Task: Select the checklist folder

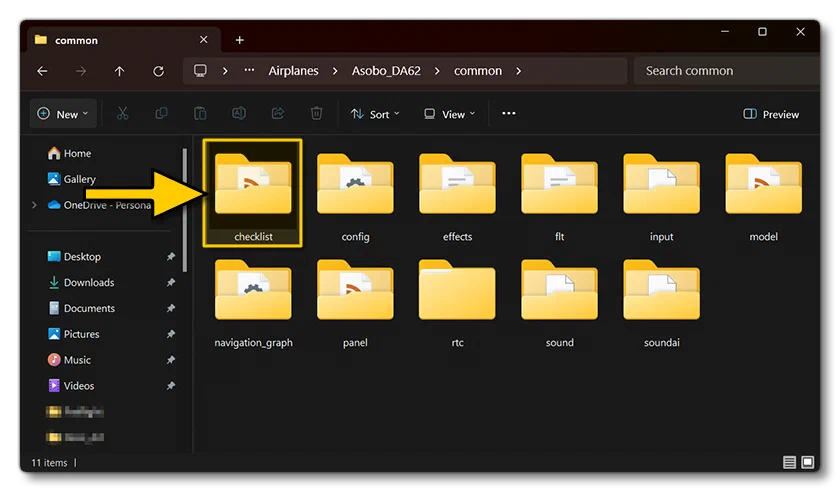Action: pyautogui.click(x=253, y=193)
